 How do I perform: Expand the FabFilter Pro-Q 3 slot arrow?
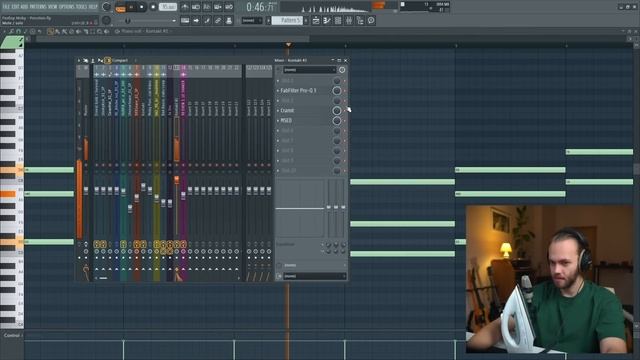pos(278,91)
